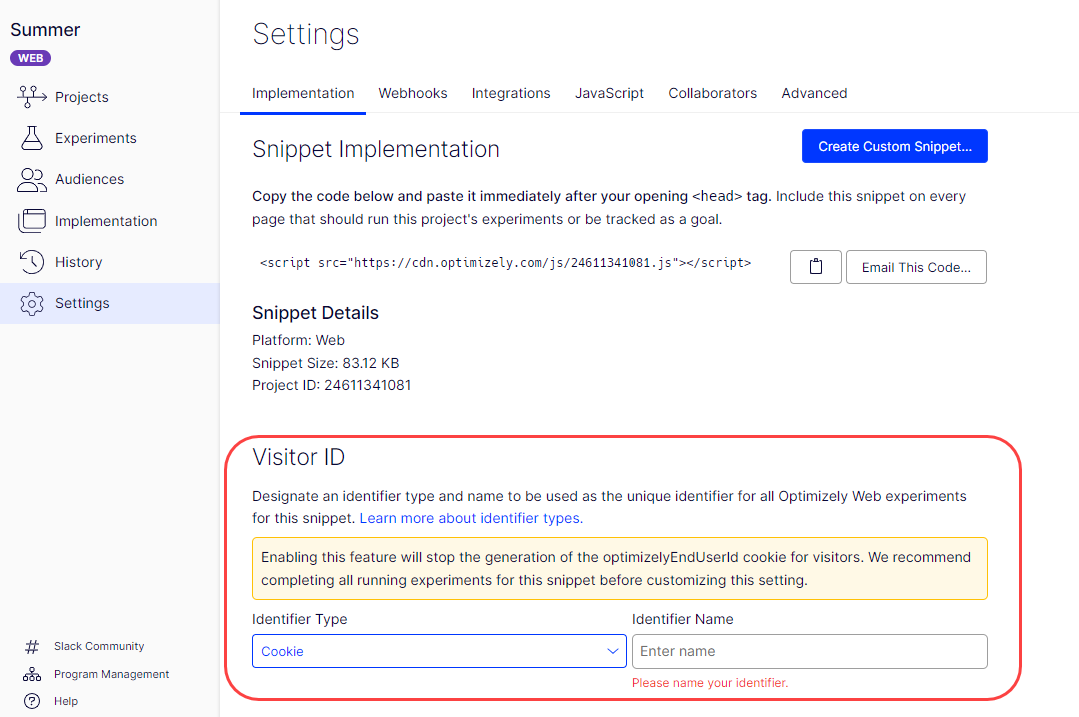Click the Projects icon in sidebar
This screenshot has width=1079, height=717.
(x=32, y=97)
